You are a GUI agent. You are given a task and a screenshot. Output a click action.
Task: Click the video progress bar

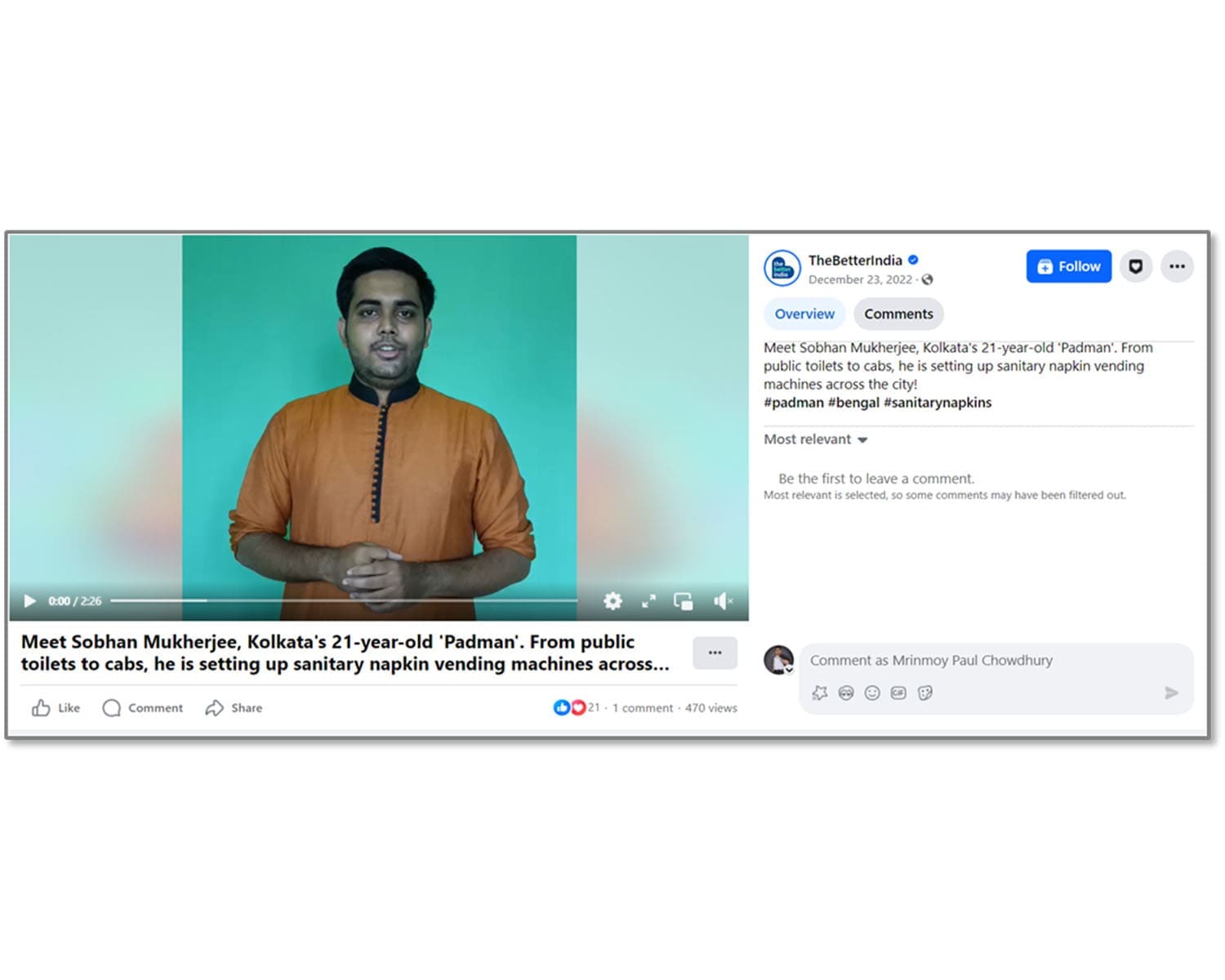(x=343, y=600)
